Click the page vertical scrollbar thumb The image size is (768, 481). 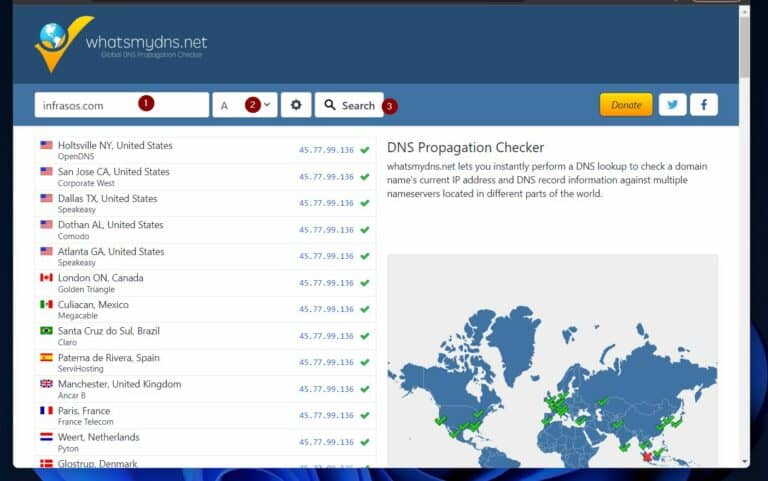point(744,47)
